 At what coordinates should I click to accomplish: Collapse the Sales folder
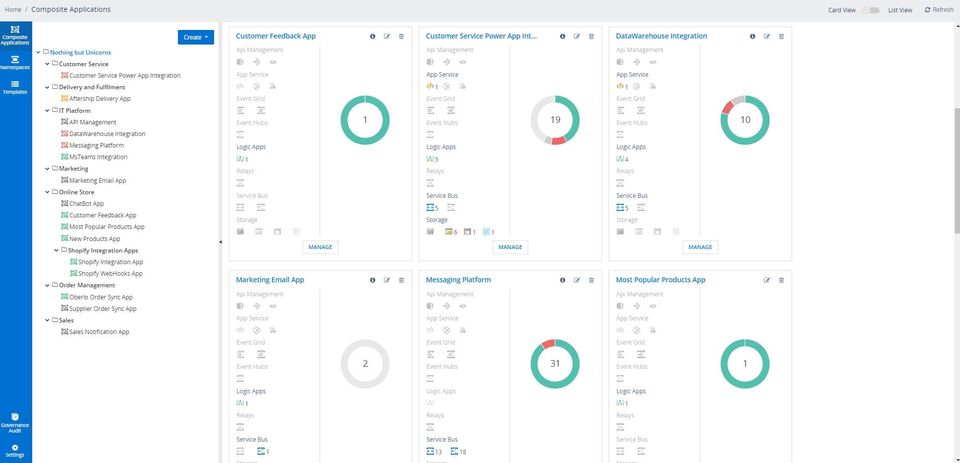48,320
